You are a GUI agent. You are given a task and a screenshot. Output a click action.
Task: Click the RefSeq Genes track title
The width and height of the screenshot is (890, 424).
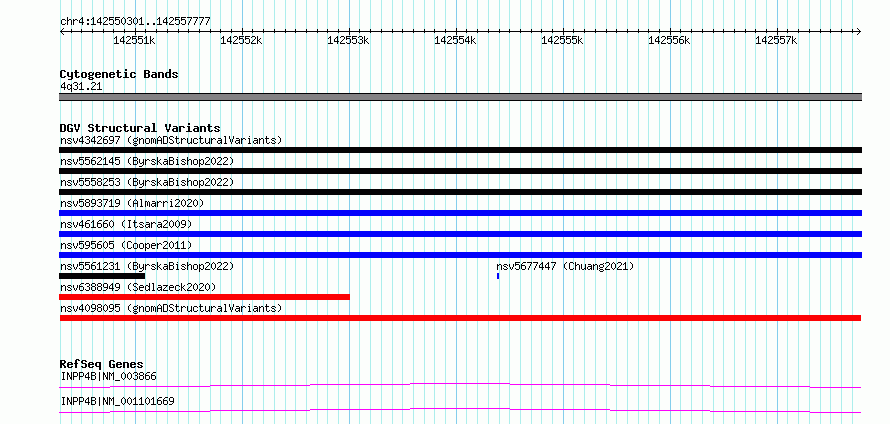pos(102,364)
